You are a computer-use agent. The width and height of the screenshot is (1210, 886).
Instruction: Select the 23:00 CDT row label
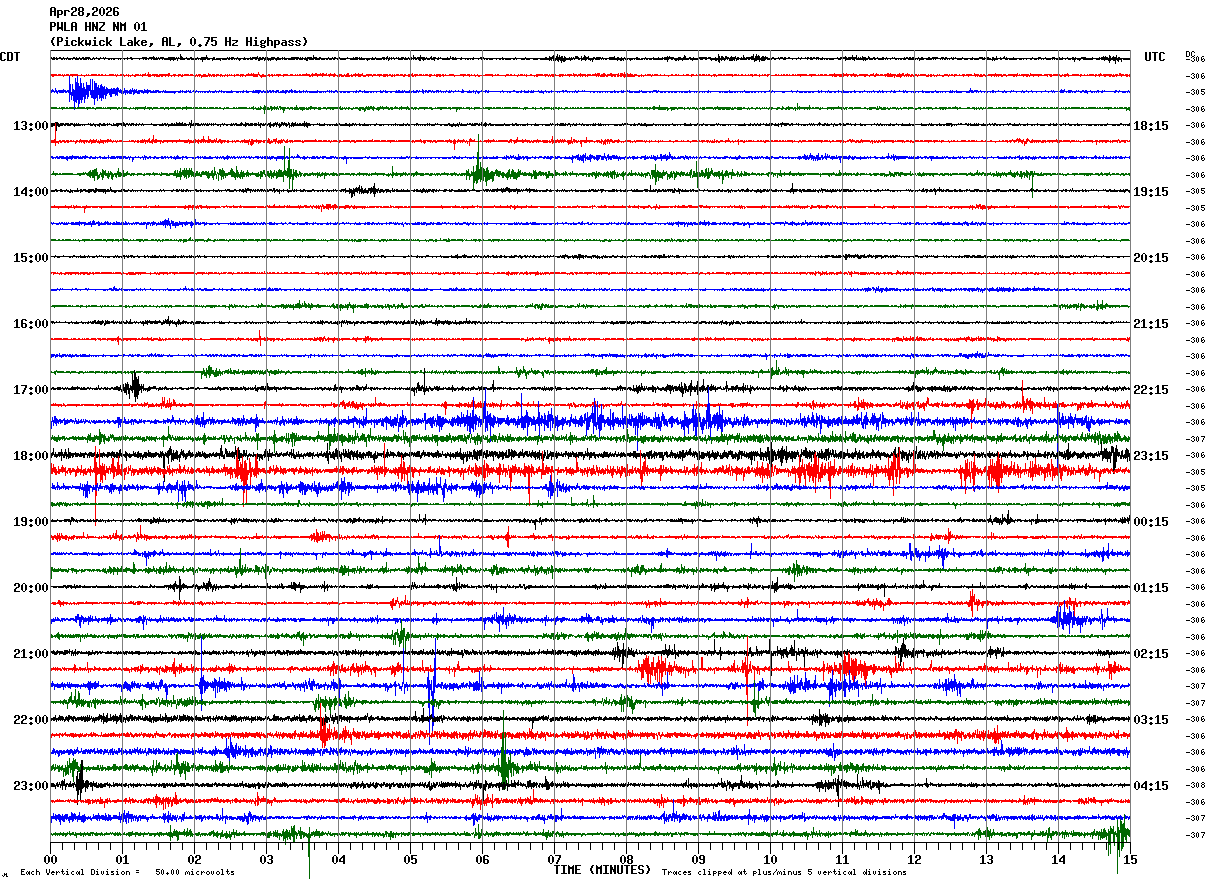point(31,786)
